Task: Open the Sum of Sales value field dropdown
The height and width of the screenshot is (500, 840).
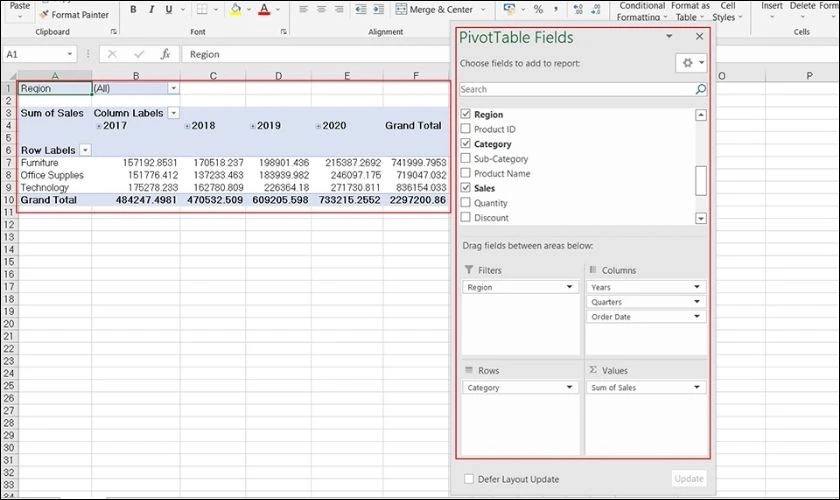Action: (696, 387)
